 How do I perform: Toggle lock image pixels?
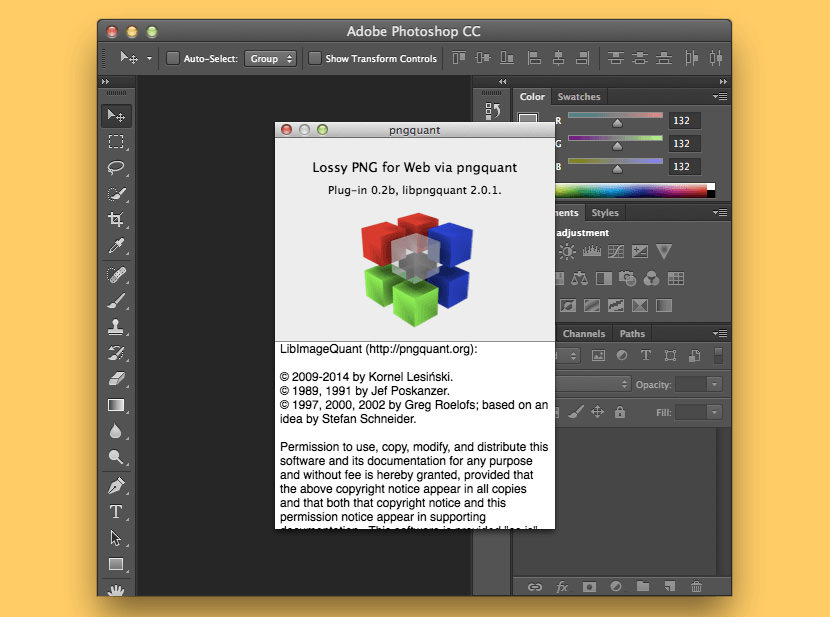[576, 412]
